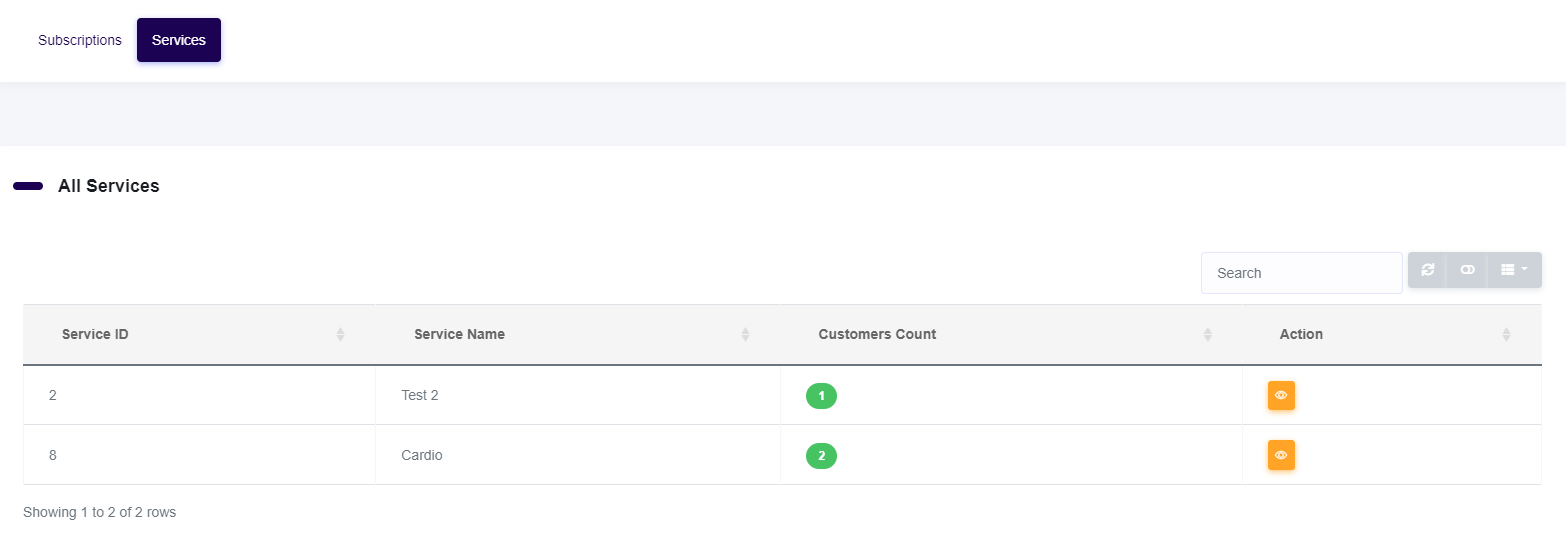Click the Customers Count header label

point(877,334)
